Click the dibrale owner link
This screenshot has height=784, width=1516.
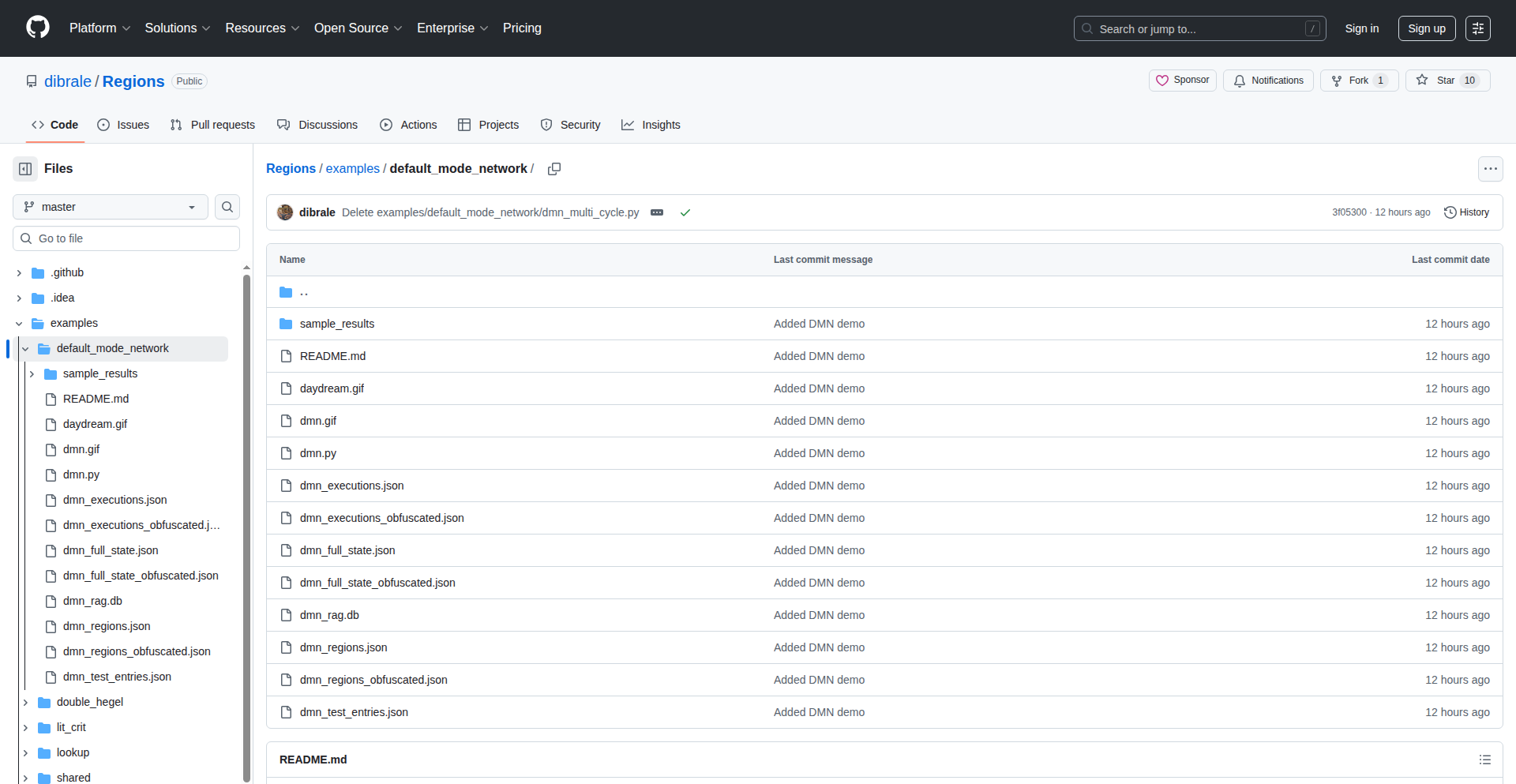click(68, 81)
